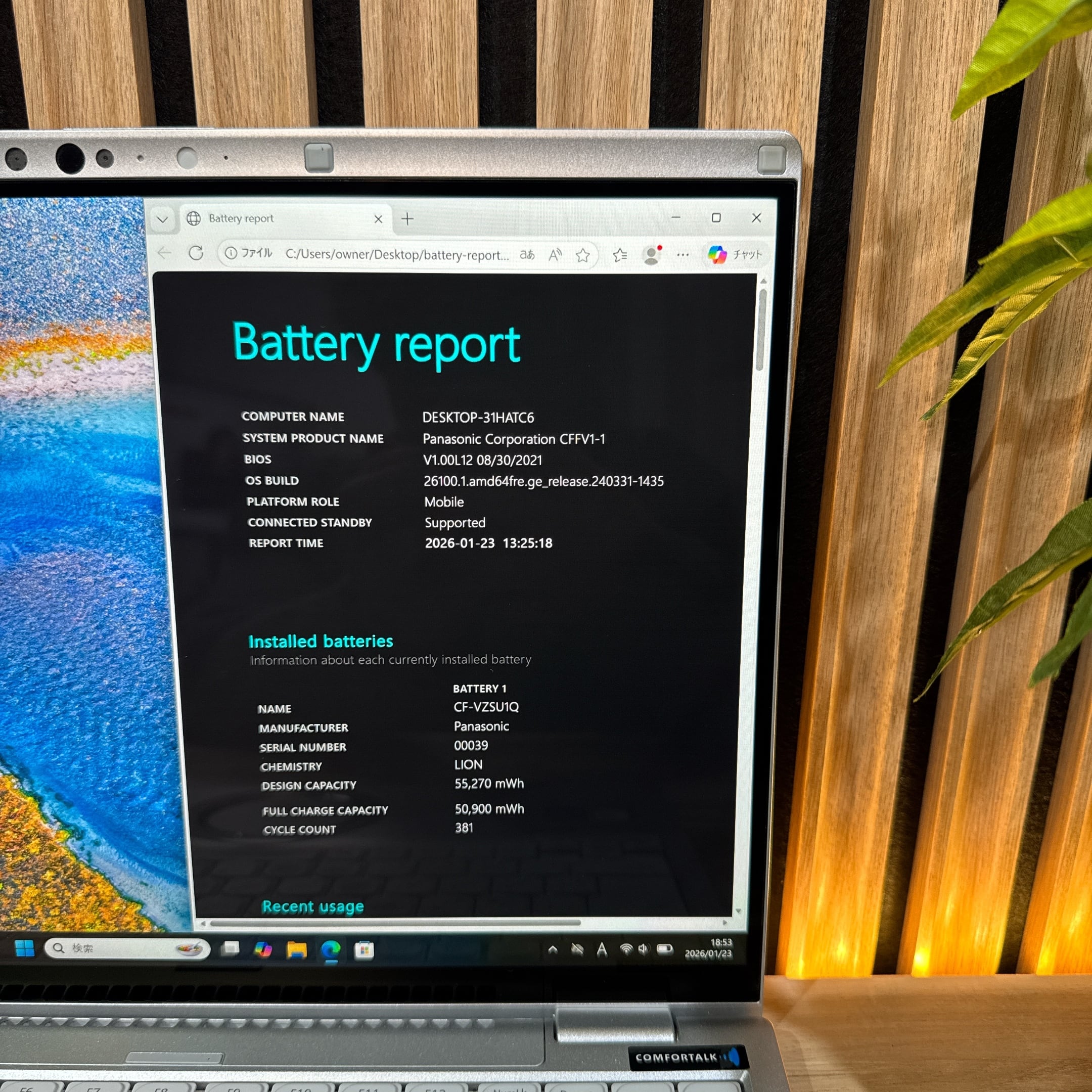
Task: Minimize the Edge window
Action: click(x=675, y=217)
